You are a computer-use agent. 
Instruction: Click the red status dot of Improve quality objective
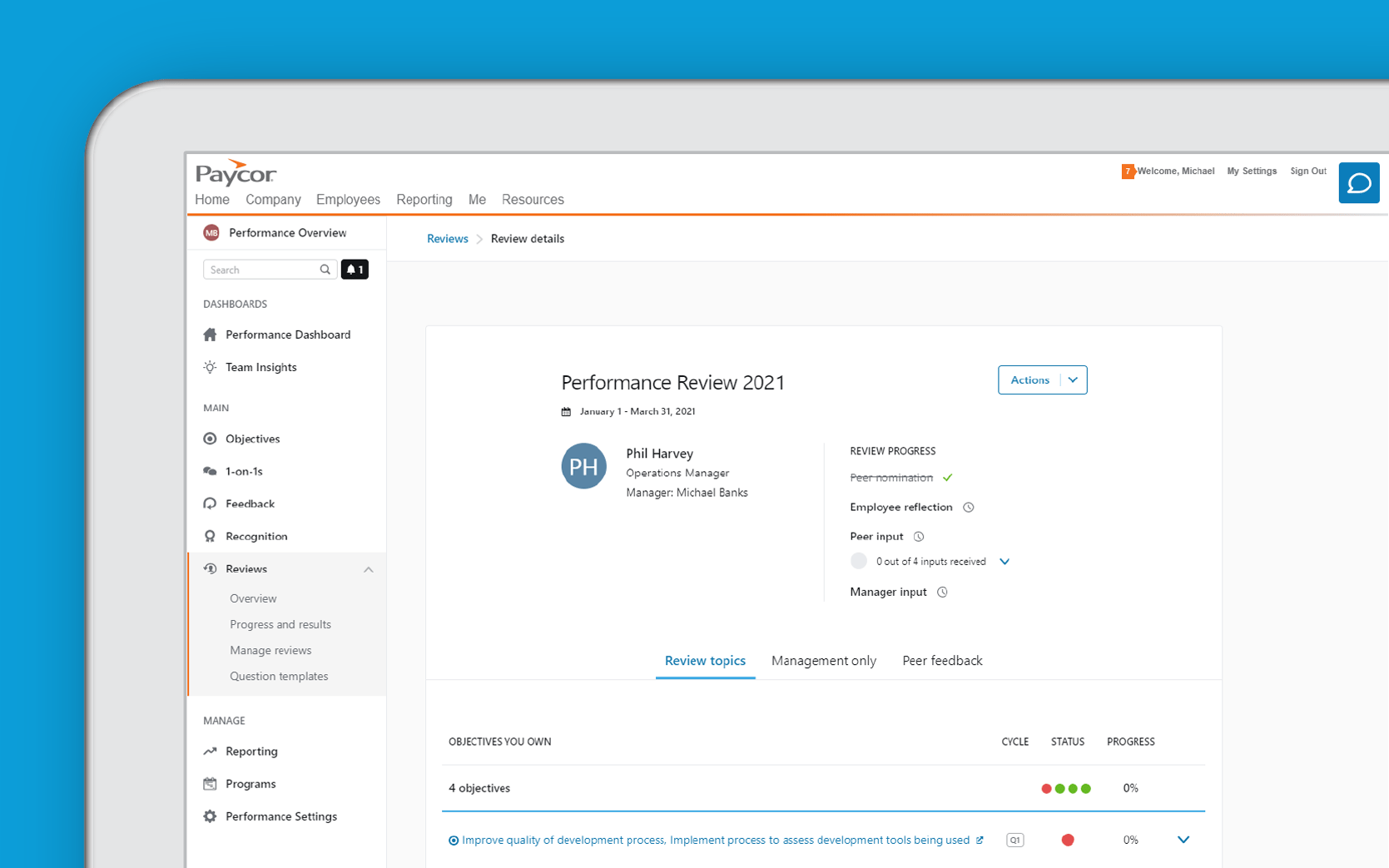click(1068, 841)
